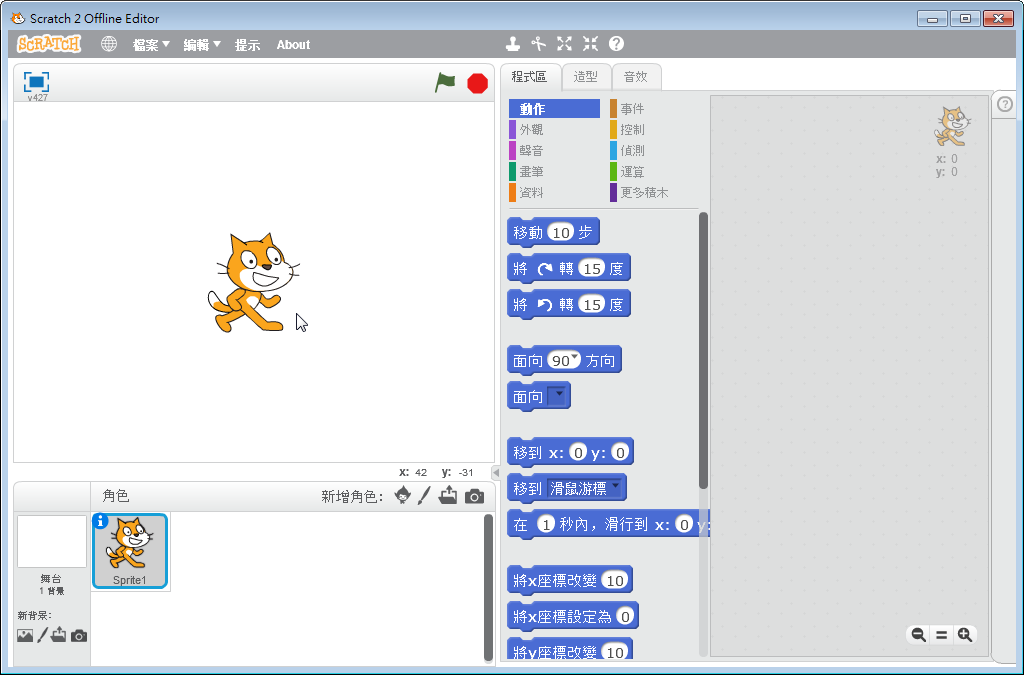
Task: Choose a backdrop from the library
Action: (x=25, y=635)
